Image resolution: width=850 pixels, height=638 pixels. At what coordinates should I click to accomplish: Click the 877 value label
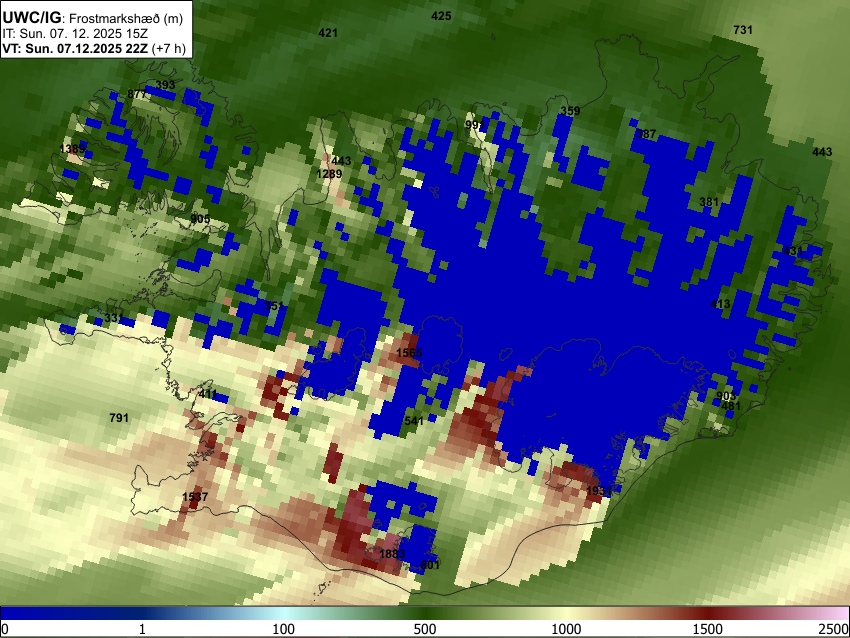(x=137, y=94)
